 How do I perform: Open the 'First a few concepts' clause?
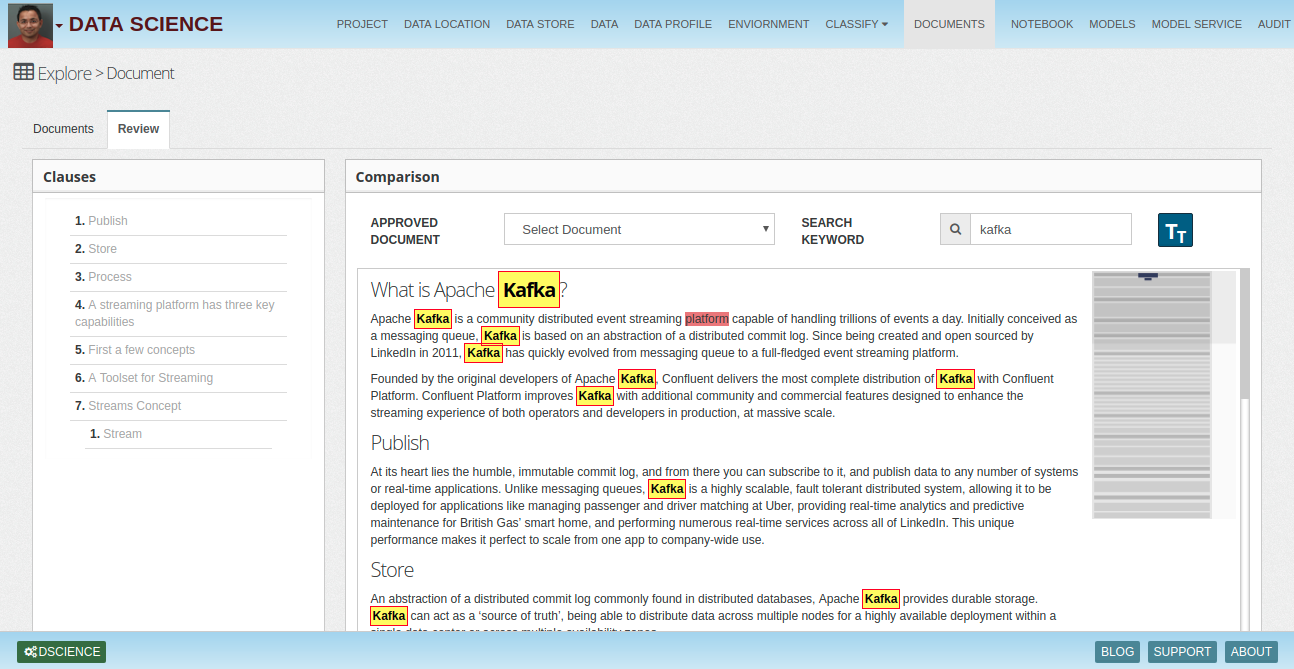coord(141,350)
